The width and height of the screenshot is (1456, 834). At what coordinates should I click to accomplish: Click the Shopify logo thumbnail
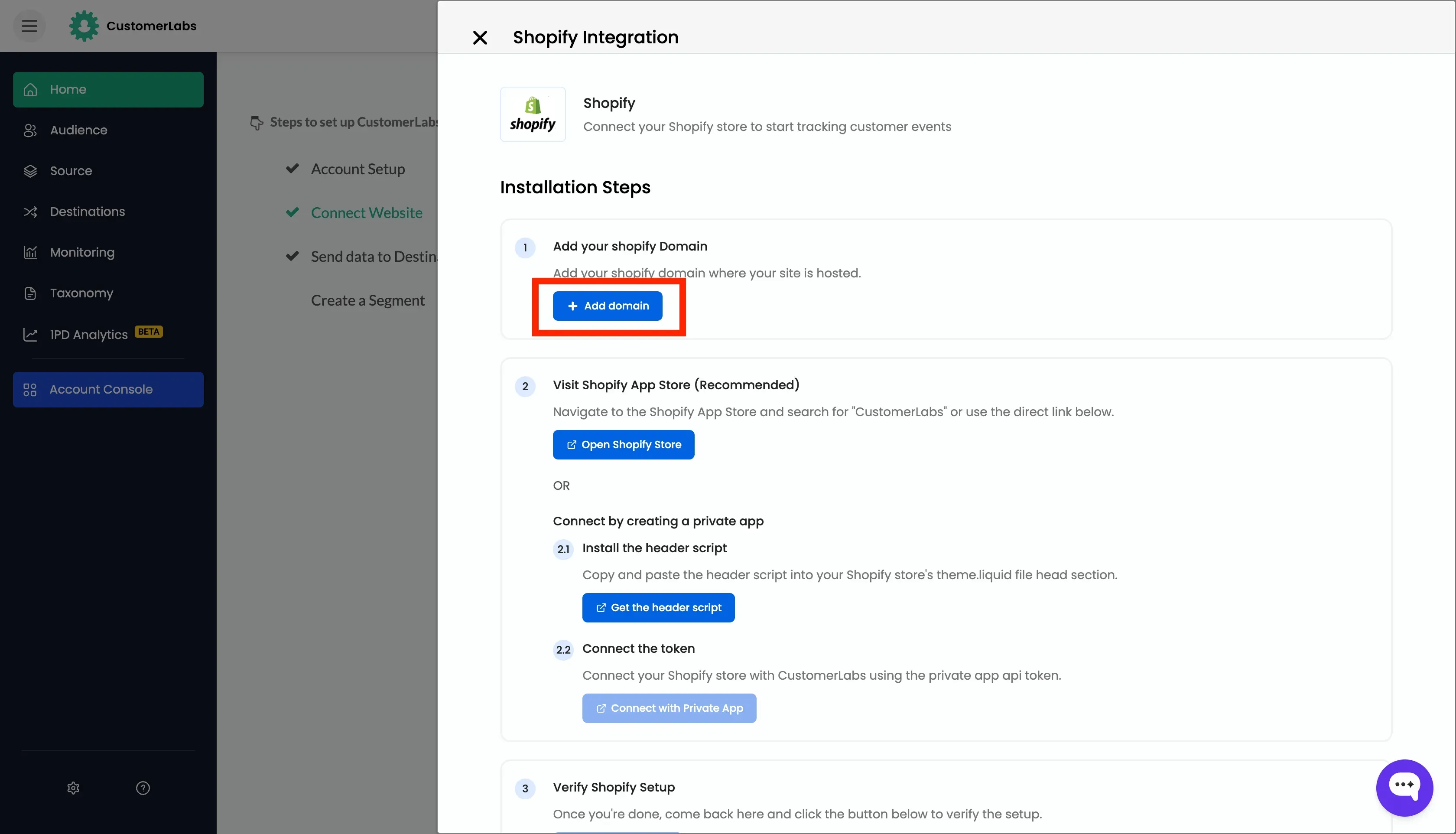click(x=533, y=114)
